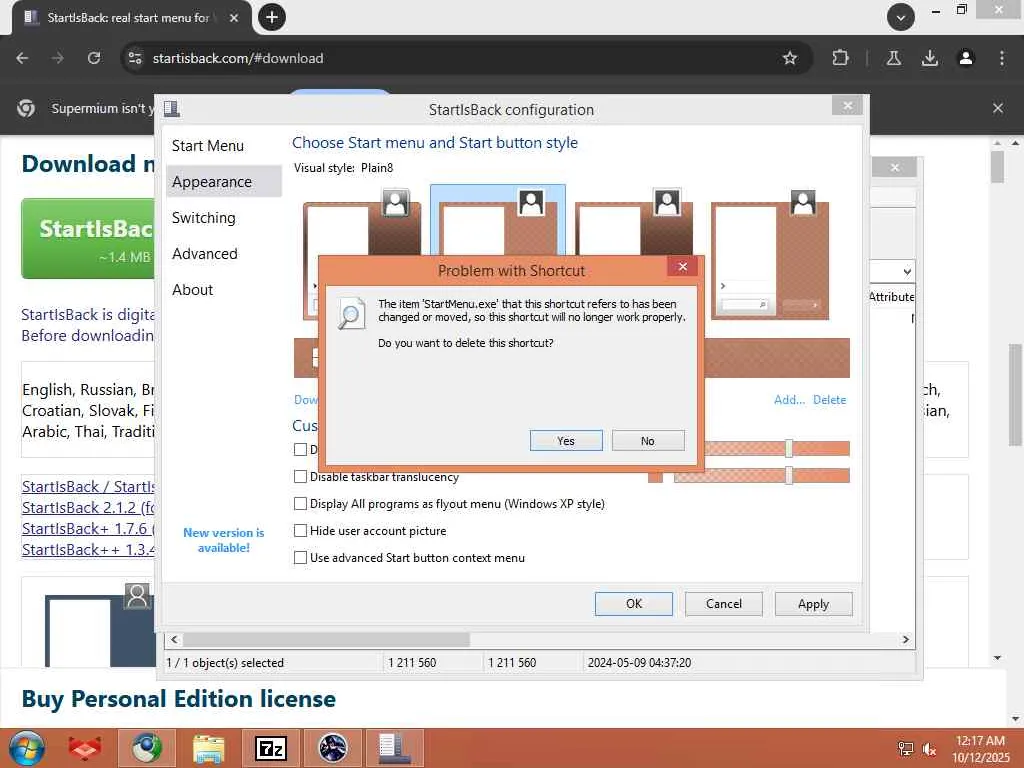Click the taskbar clock
This screenshot has width=1024, height=768.
coord(980,749)
